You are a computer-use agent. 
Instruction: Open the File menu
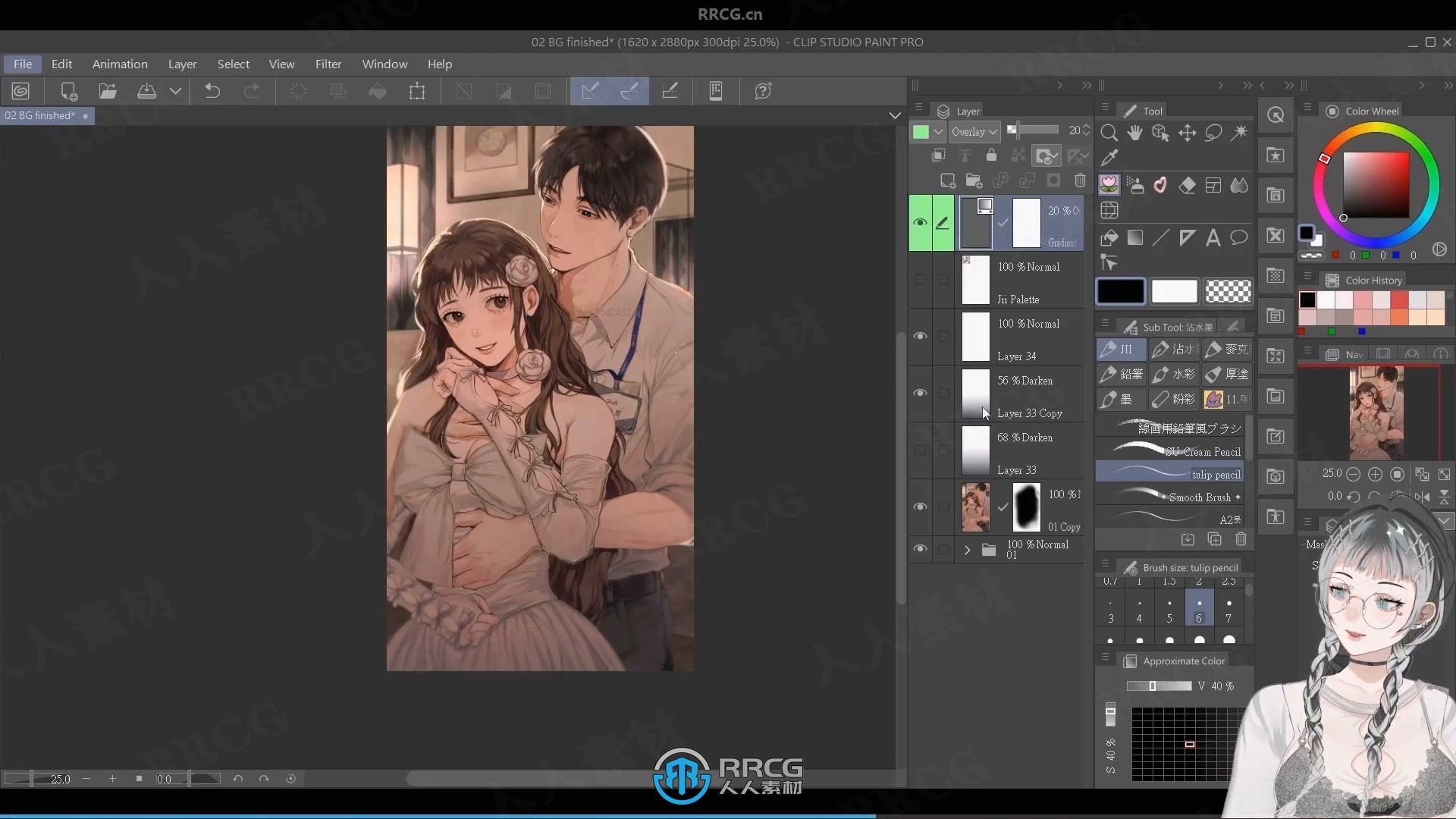tap(23, 64)
